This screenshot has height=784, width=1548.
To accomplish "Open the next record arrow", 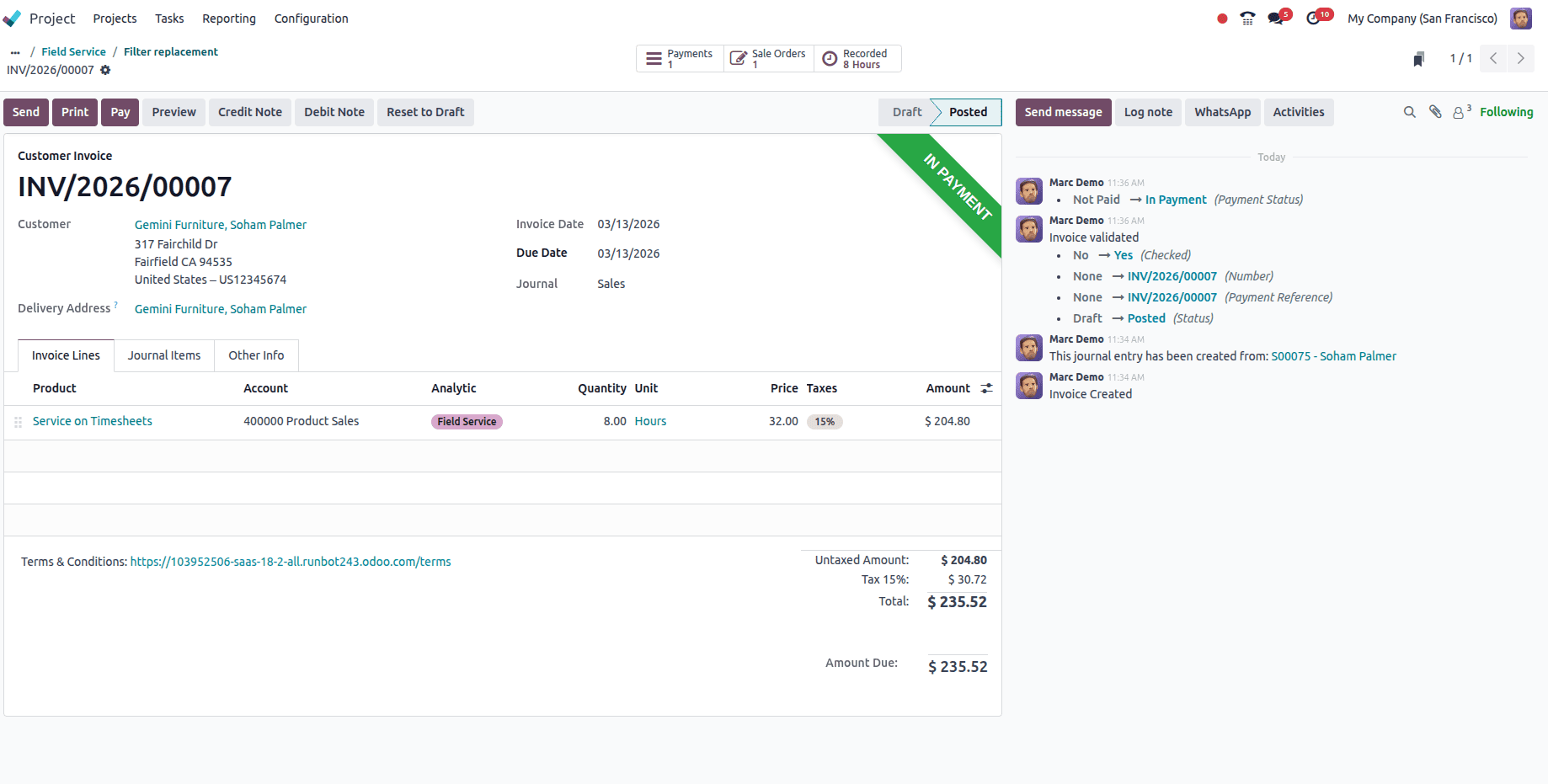I will (x=1520, y=58).
